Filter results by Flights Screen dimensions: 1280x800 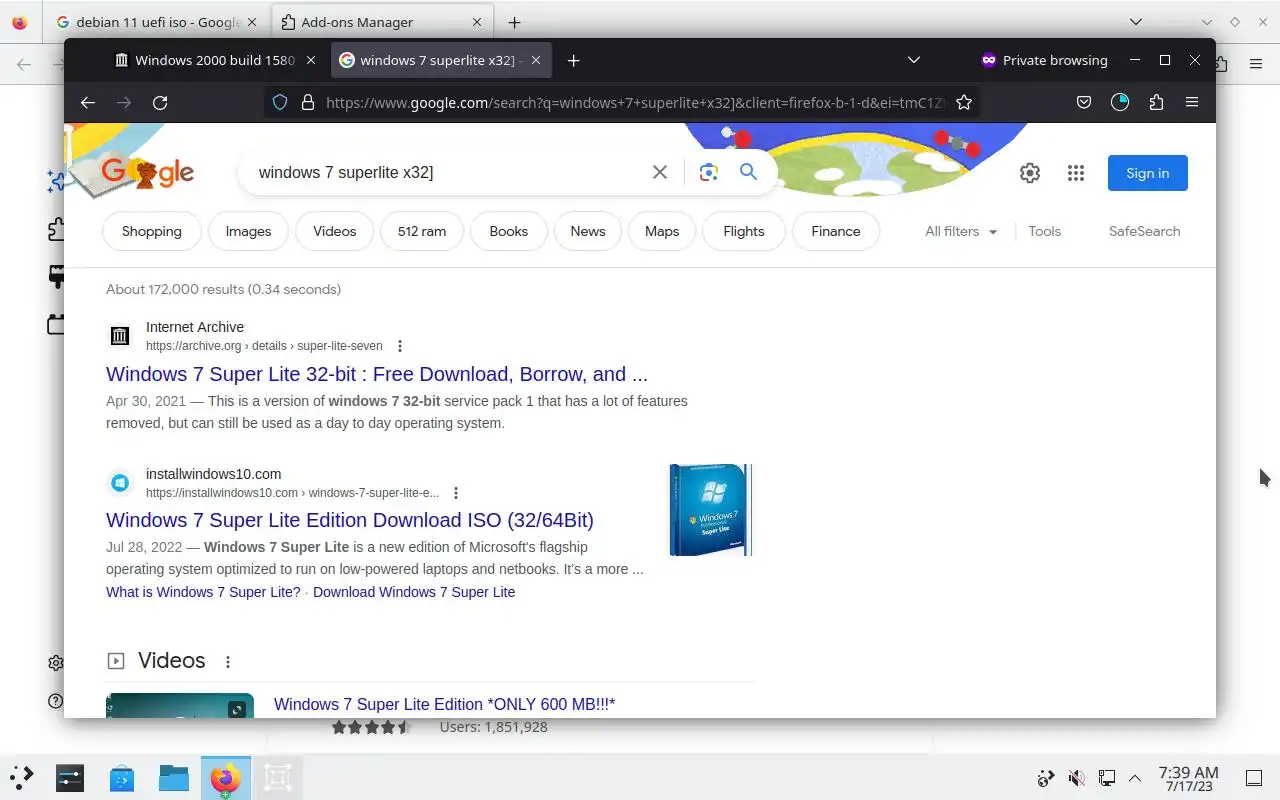click(x=744, y=231)
